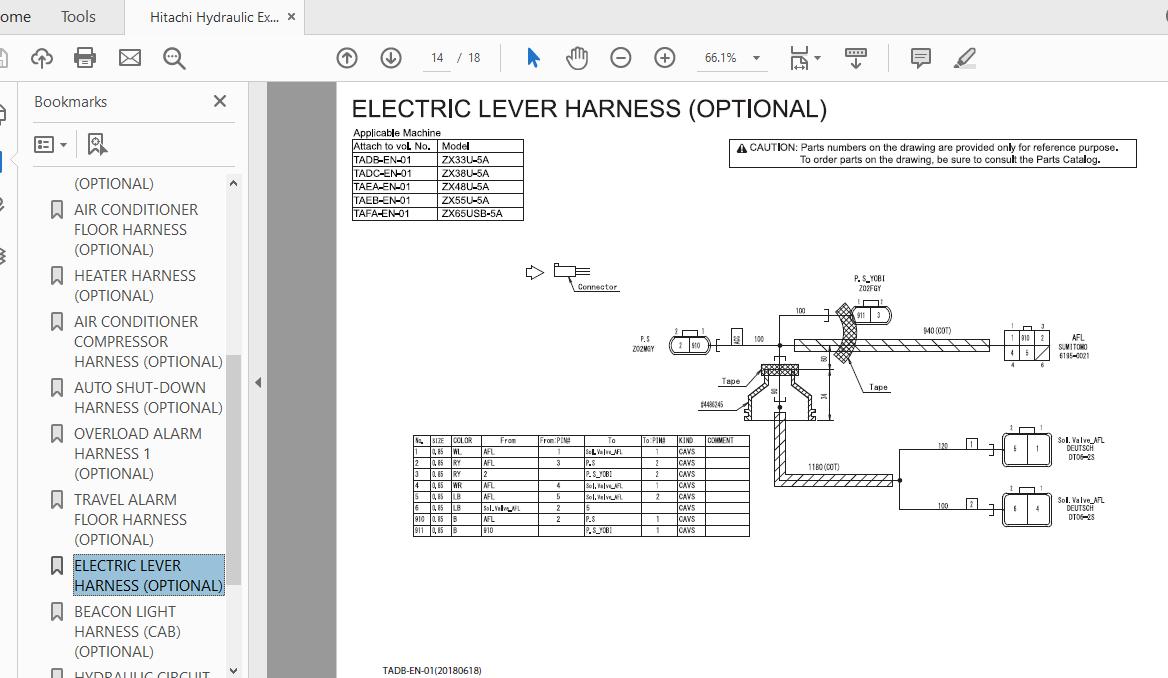Click bookmark icon beside TRAVEL ALARM FLOOR HARNESS
1168x678 pixels.
57,499
